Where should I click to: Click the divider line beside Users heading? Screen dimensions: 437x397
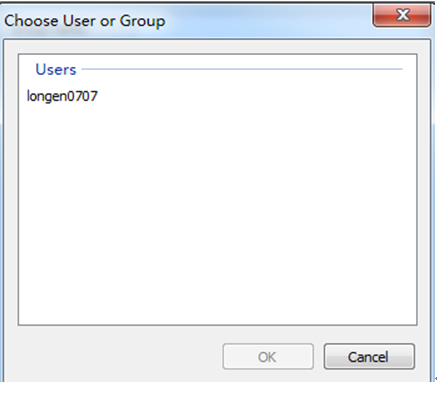click(x=242, y=69)
